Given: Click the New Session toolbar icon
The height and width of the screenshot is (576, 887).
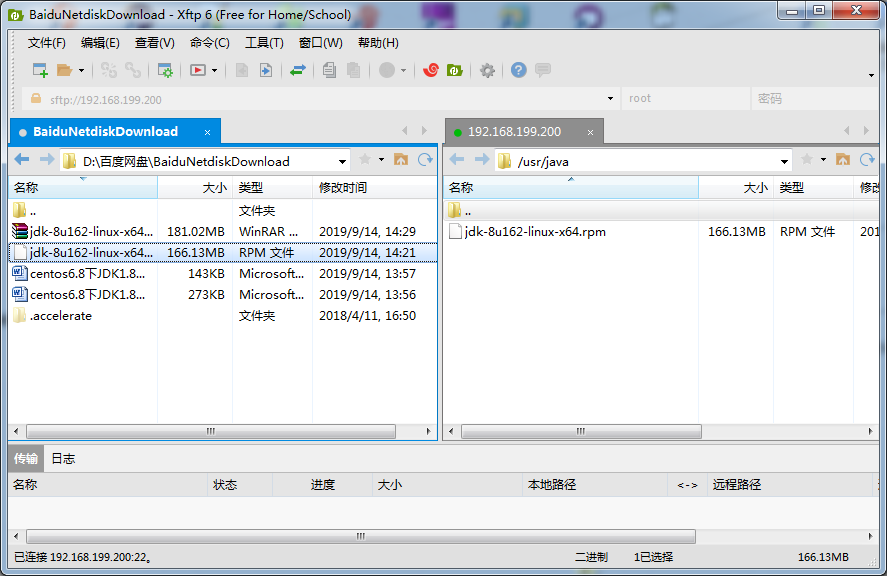Looking at the screenshot, I should coord(40,70).
